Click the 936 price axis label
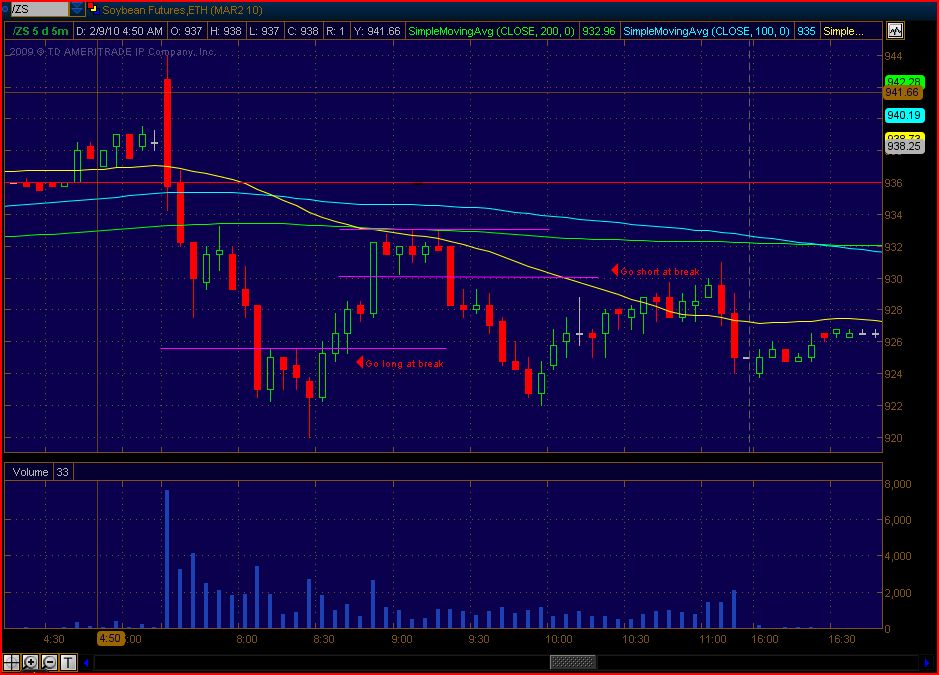The image size is (939, 675). [893, 183]
